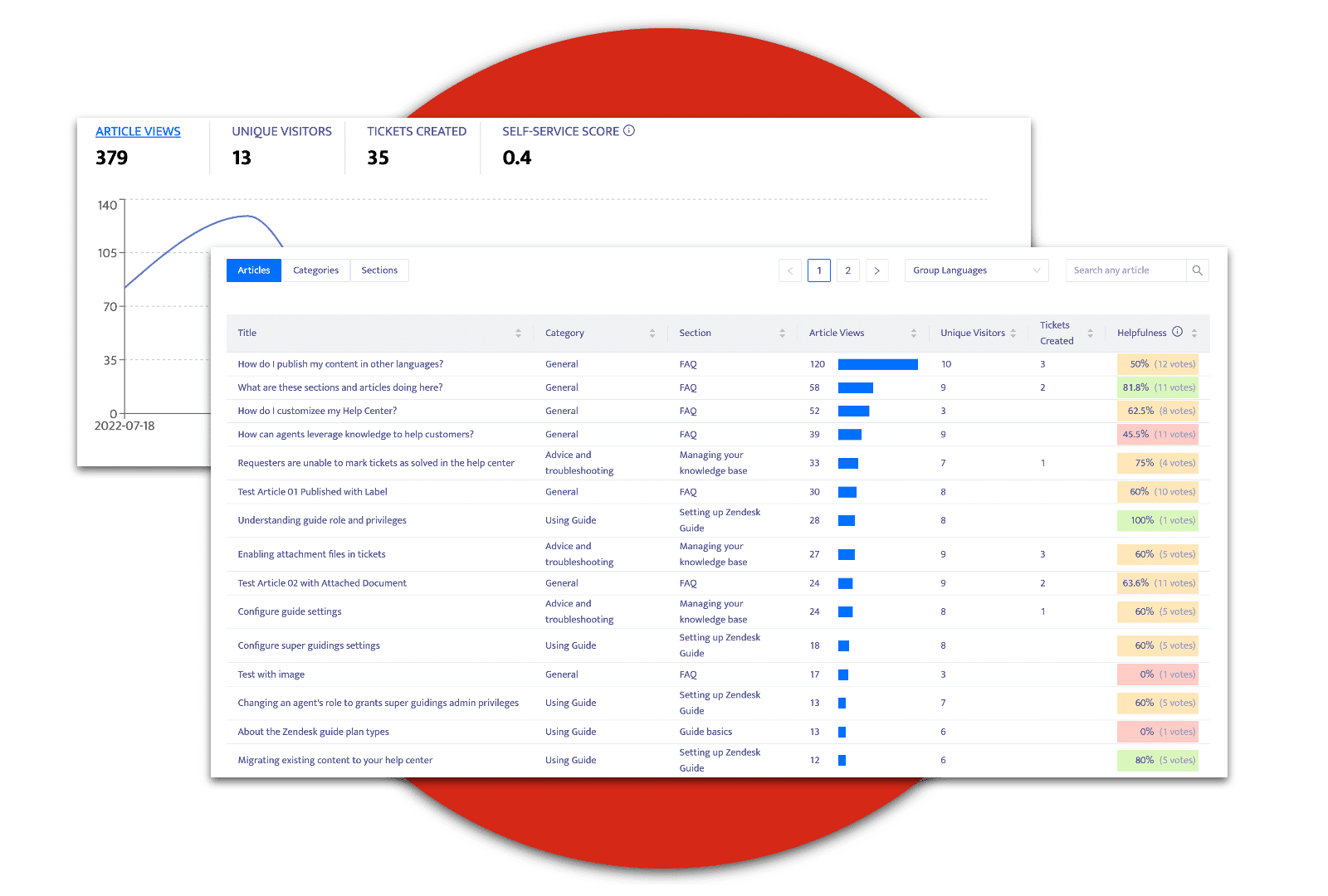Screen dimensions: 1328x896
Task: Sort by Section column arrows
Action: pos(782,333)
